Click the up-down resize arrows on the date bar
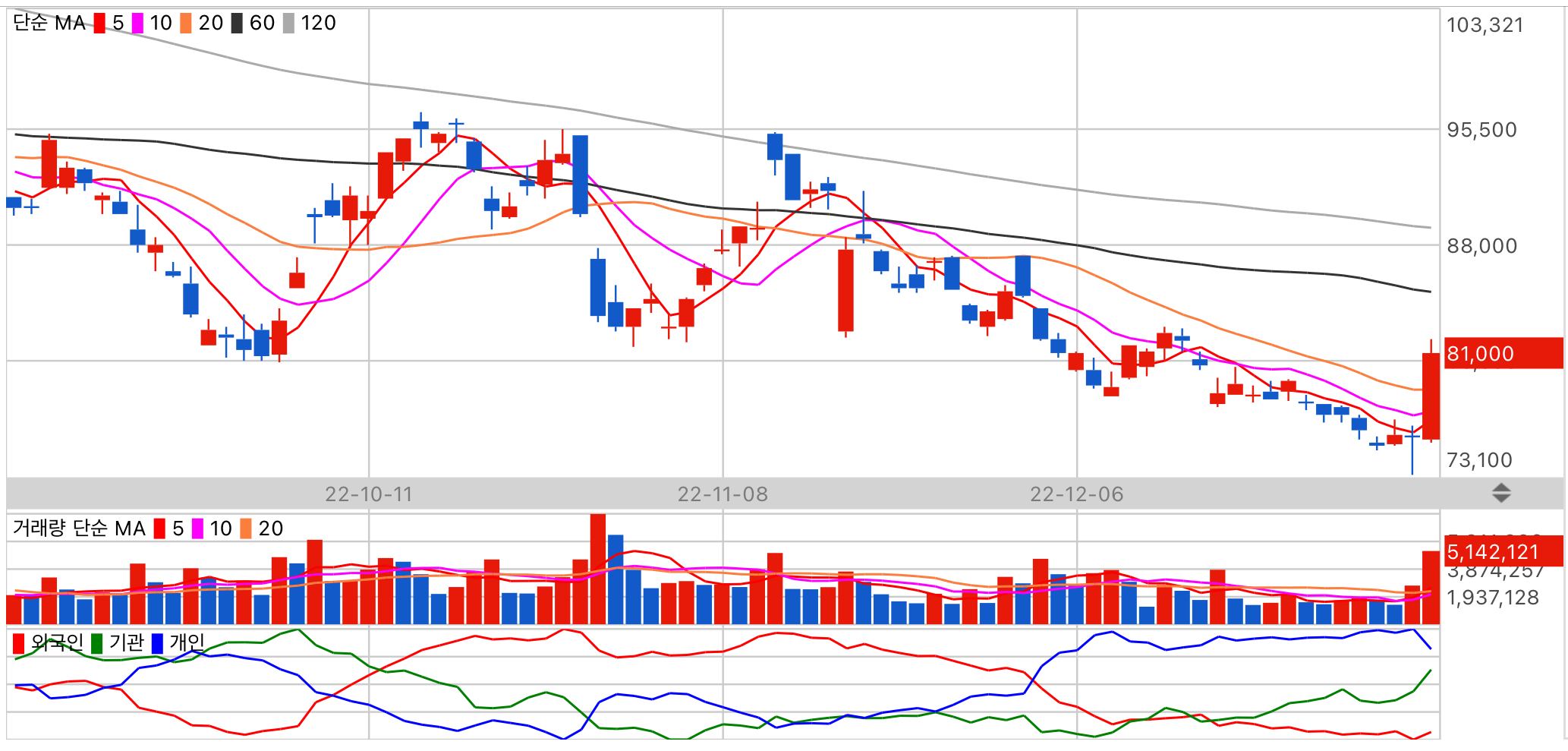1568x751 pixels. tap(1501, 494)
